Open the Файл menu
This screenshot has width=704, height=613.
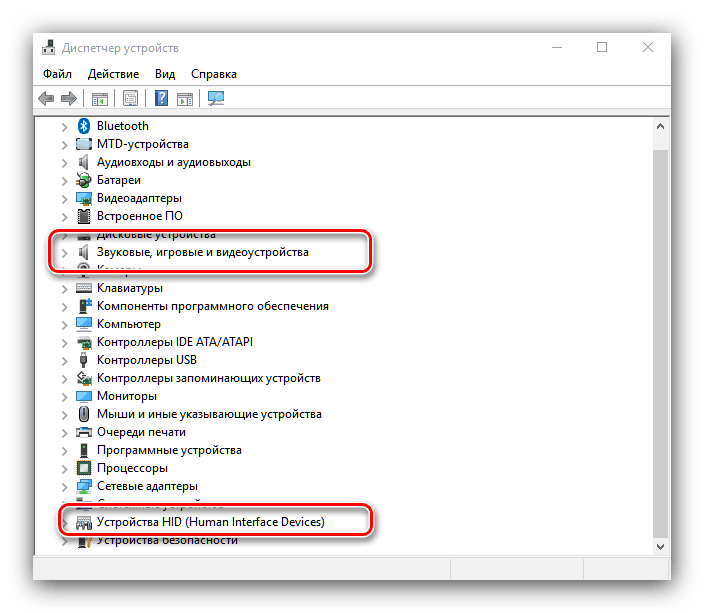tap(57, 74)
